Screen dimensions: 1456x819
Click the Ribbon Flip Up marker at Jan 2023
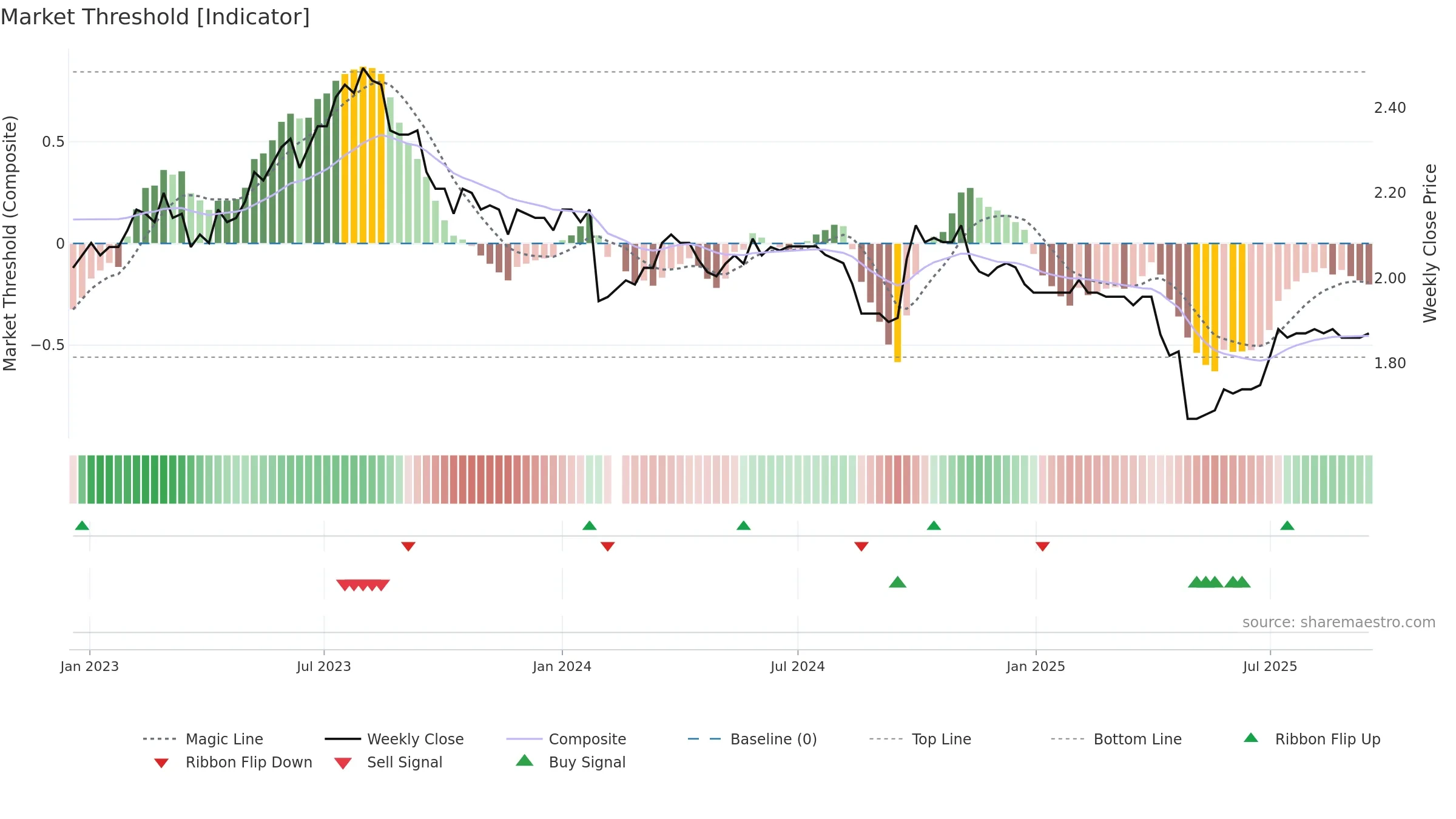click(82, 525)
